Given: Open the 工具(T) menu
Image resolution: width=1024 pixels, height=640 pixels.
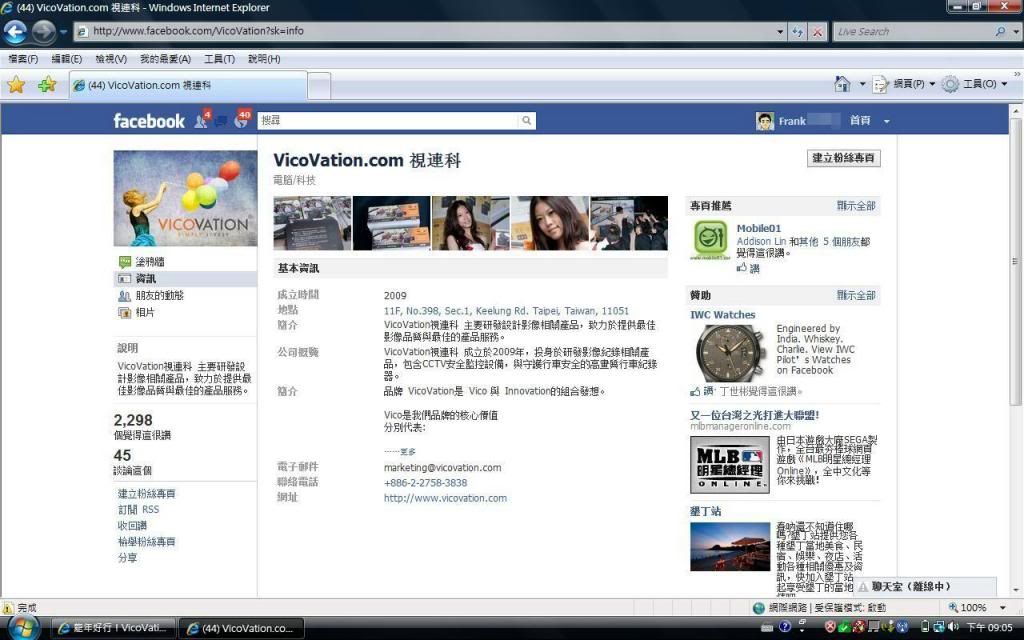Looking at the screenshot, I should point(219,59).
